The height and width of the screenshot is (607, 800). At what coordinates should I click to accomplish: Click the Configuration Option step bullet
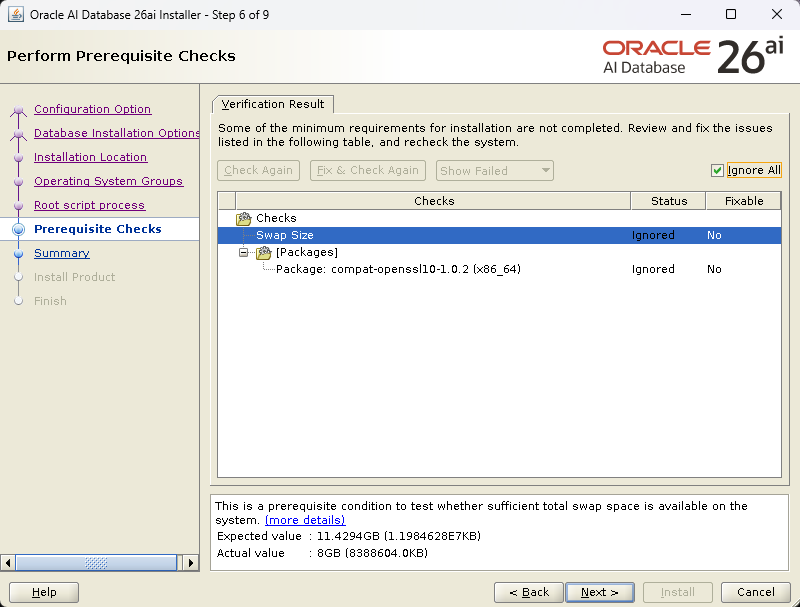(x=18, y=110)
